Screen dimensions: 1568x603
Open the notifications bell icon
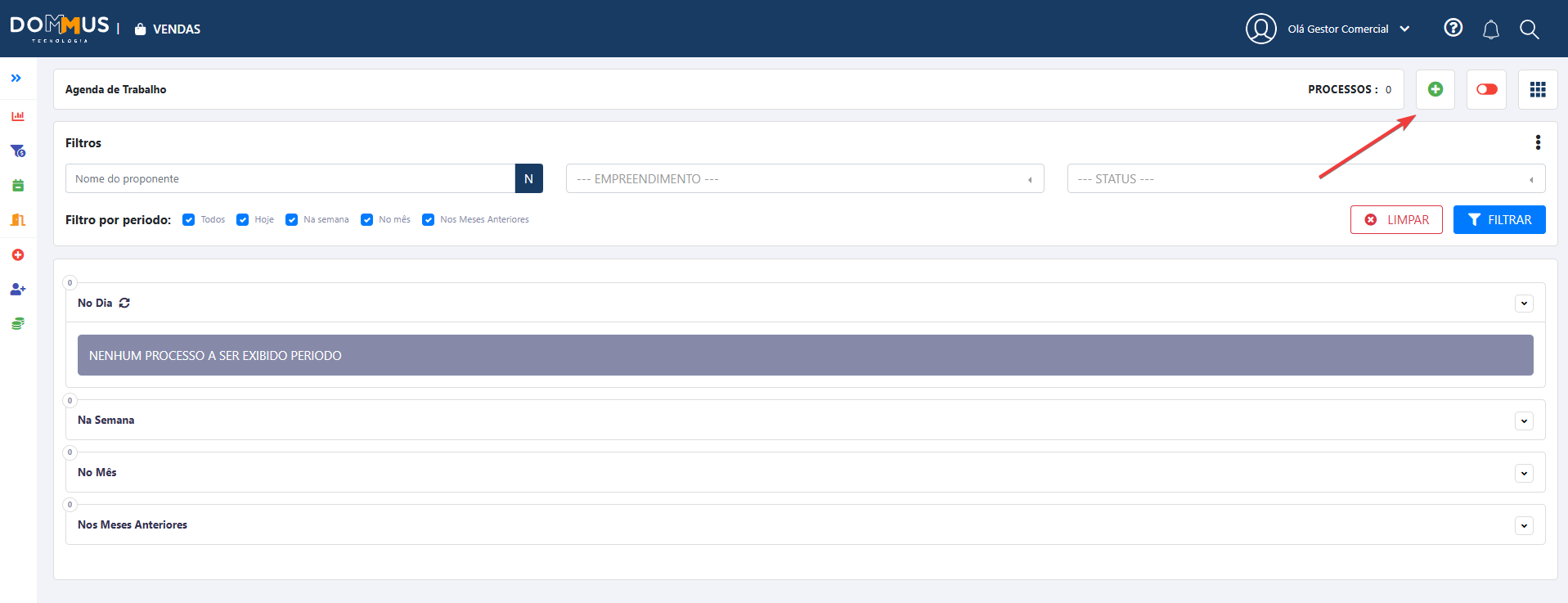(1491, 29)
